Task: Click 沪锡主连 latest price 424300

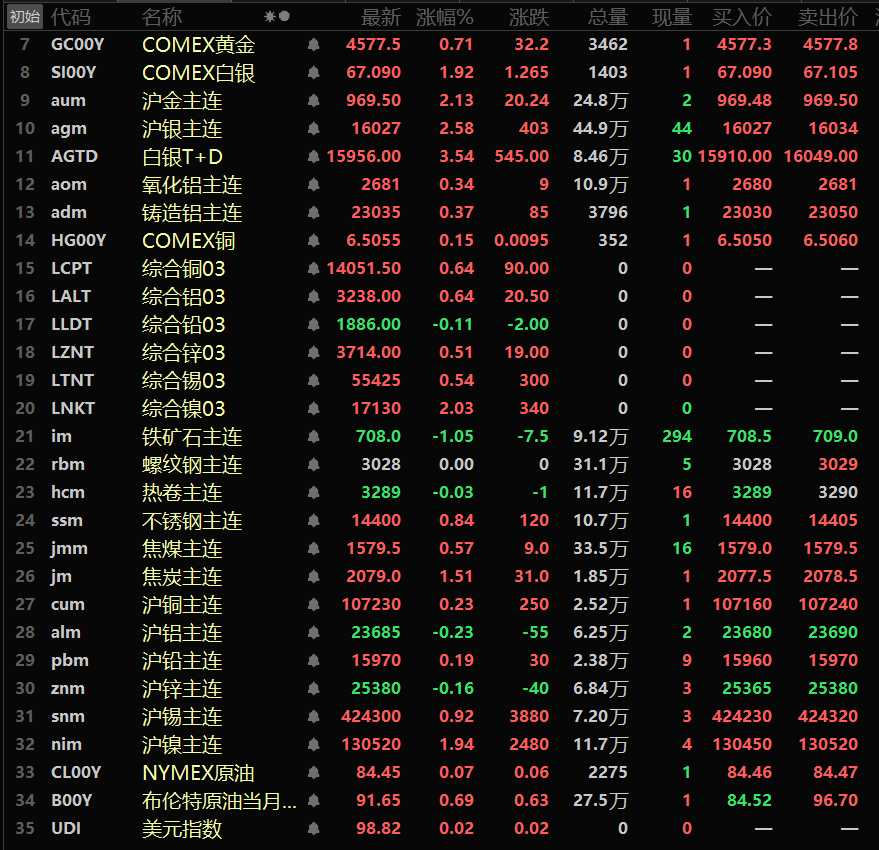Action: point(371,717)
